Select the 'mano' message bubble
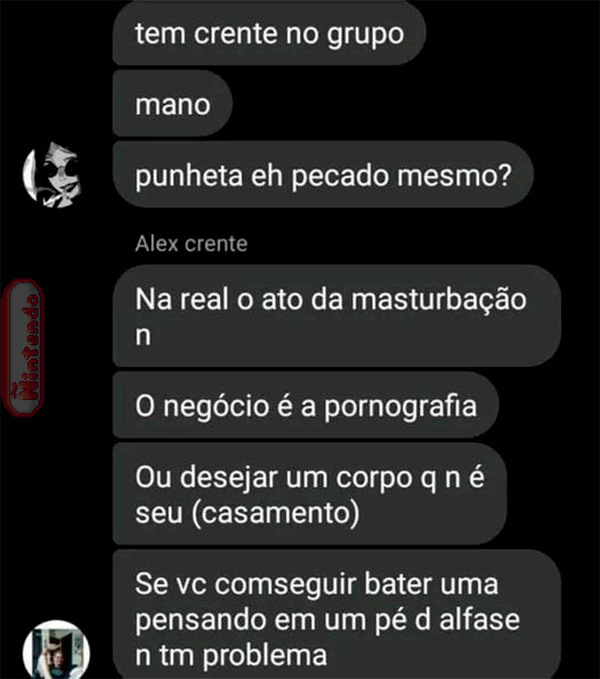The height and width of the screenshot is (679, 600). (x=172, y=104)
